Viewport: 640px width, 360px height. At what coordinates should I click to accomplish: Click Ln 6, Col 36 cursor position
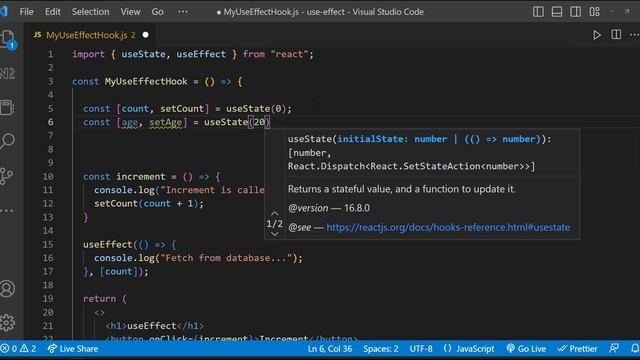point(330,349)
